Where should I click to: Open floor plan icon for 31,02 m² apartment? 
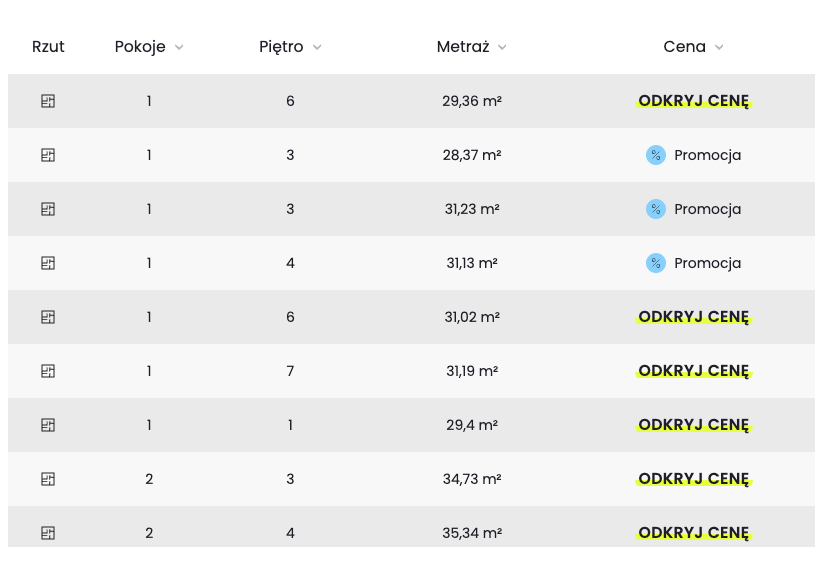pyautogui.click(x=48, y=317)
